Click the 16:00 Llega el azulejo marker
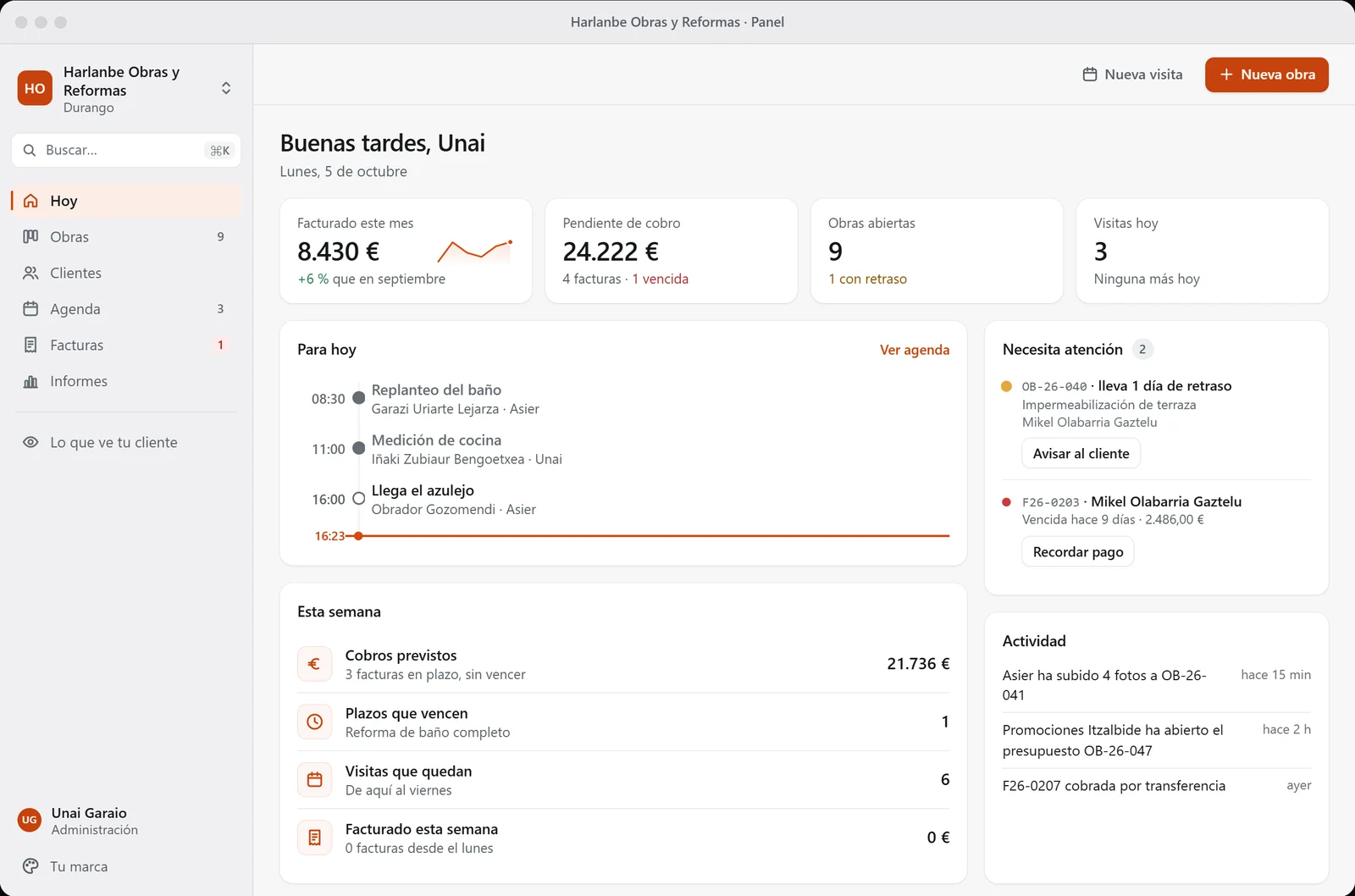The height and width of the screenshot is (896, 1355). [x=358, y=499]
